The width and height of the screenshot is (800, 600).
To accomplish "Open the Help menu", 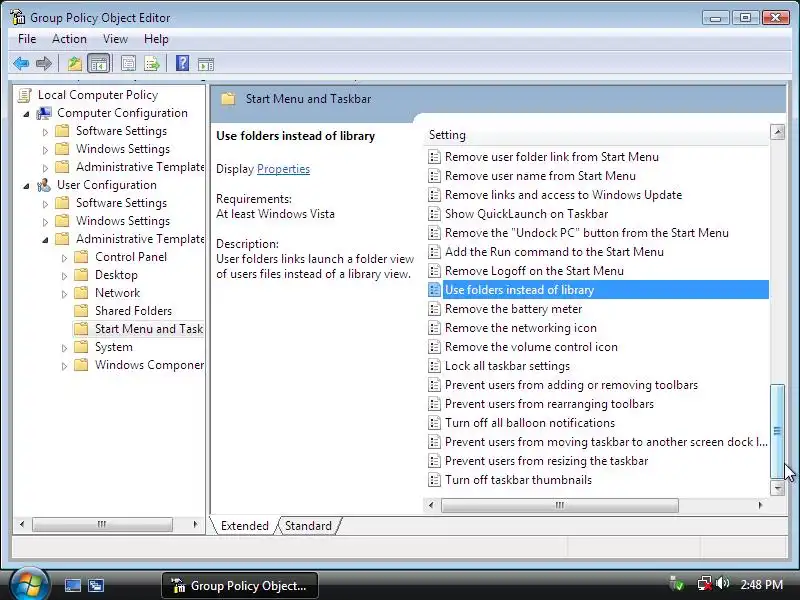I will [x=156, y=39].
